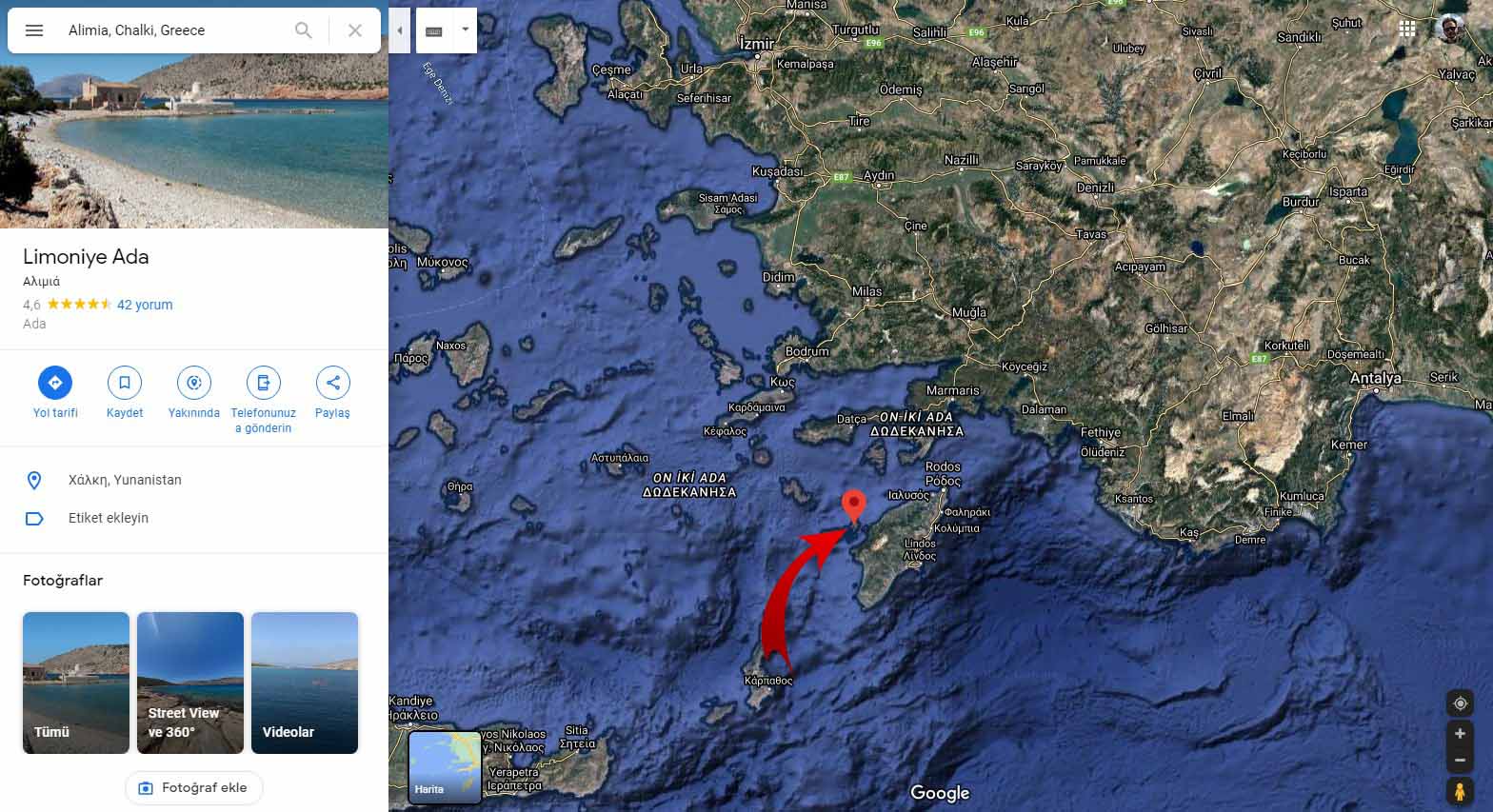Toggle the on-screen keyboard icon
This screenshot has width=1493, height=812.
click(x=434, y=30)
